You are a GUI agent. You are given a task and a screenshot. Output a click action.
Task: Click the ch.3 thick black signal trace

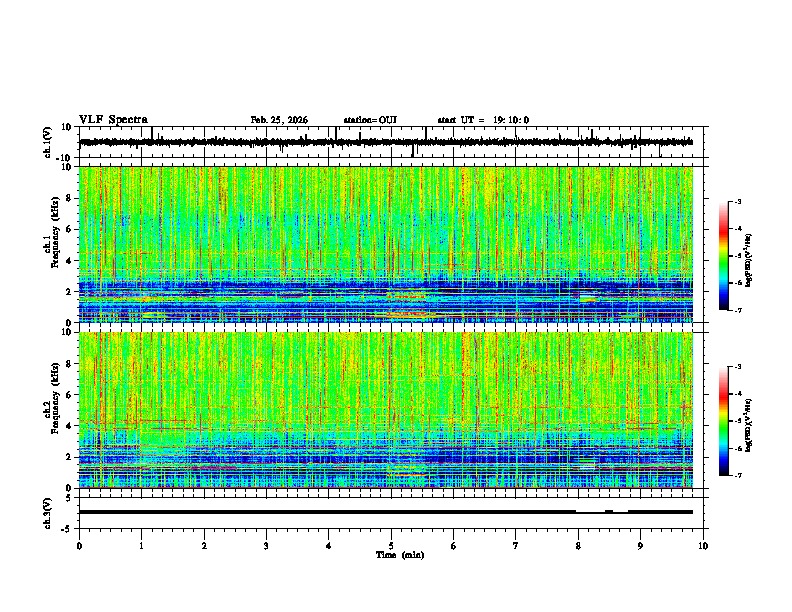[386, 512]
